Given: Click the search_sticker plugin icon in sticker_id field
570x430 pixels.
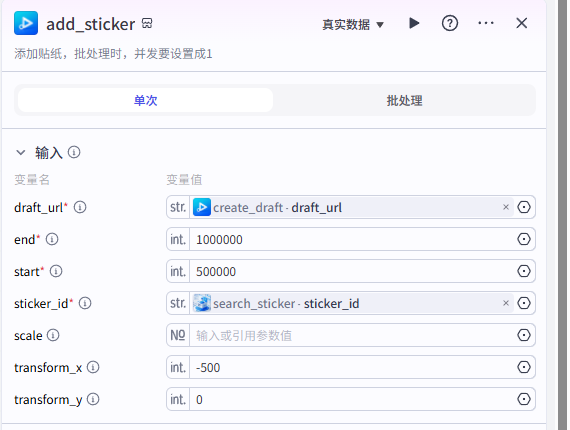Looking at the screenshot, I should tap(202, 303).
